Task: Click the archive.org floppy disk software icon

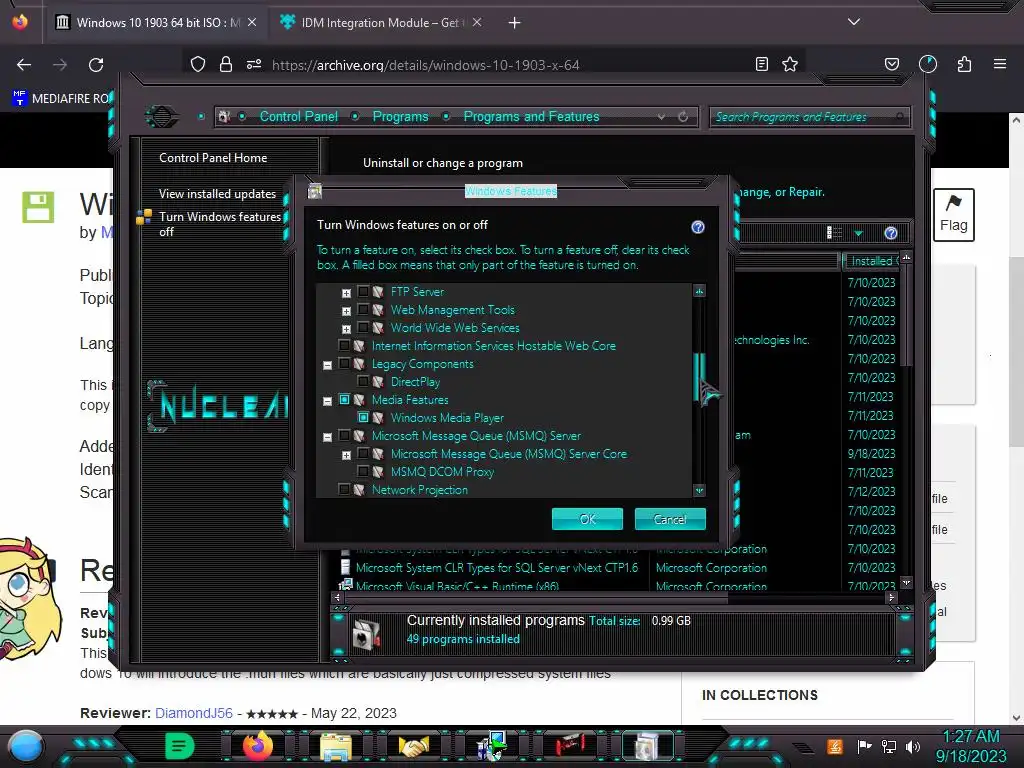Action: [38, 208]
